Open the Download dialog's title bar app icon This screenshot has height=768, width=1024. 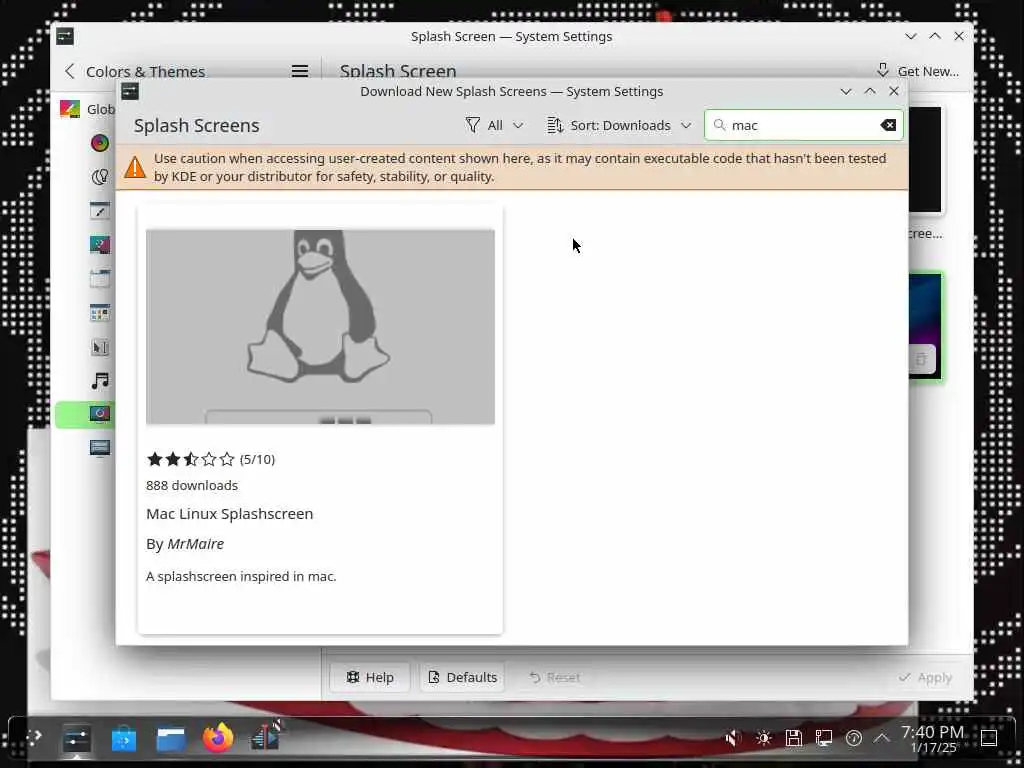tap(130, 91)
